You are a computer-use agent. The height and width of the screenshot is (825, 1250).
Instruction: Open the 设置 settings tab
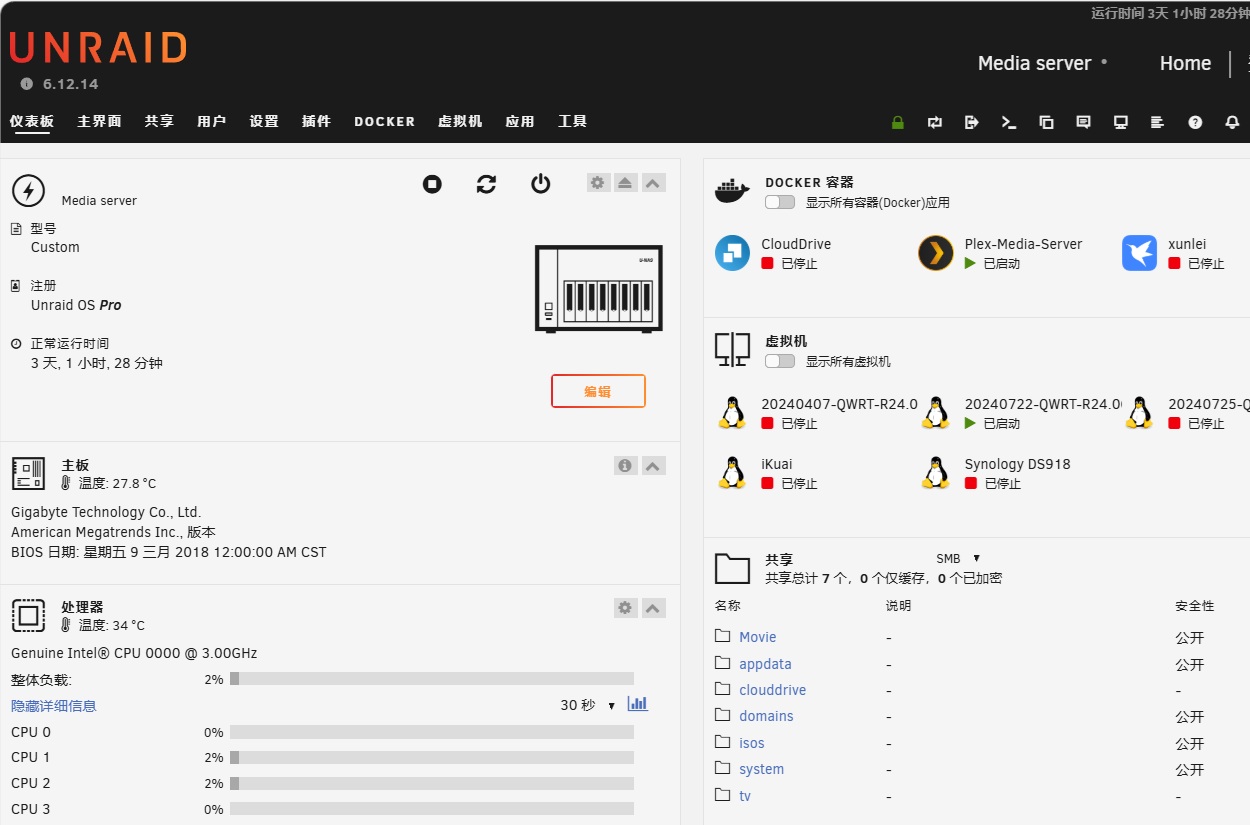[264, 121]
